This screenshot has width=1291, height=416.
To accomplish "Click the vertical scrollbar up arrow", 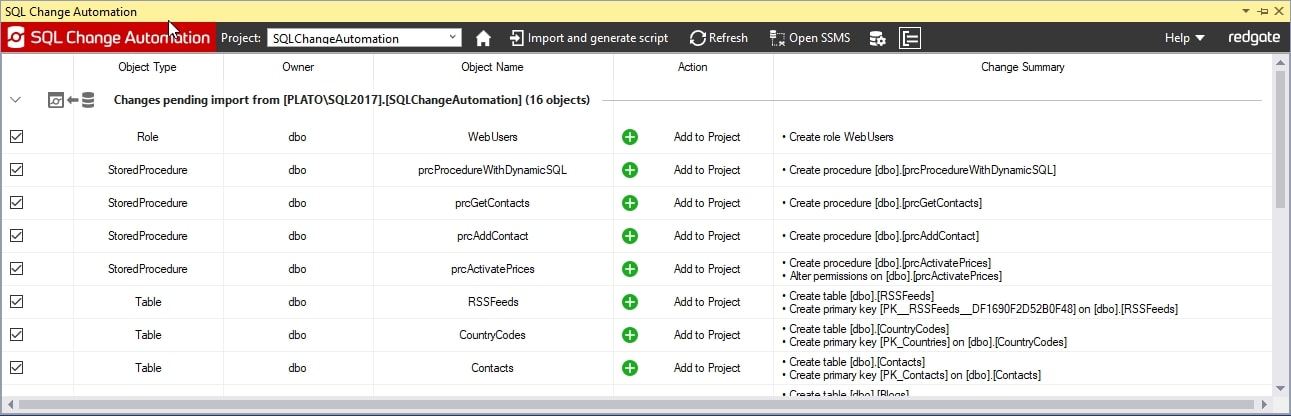I will [x=1281, y=60].
